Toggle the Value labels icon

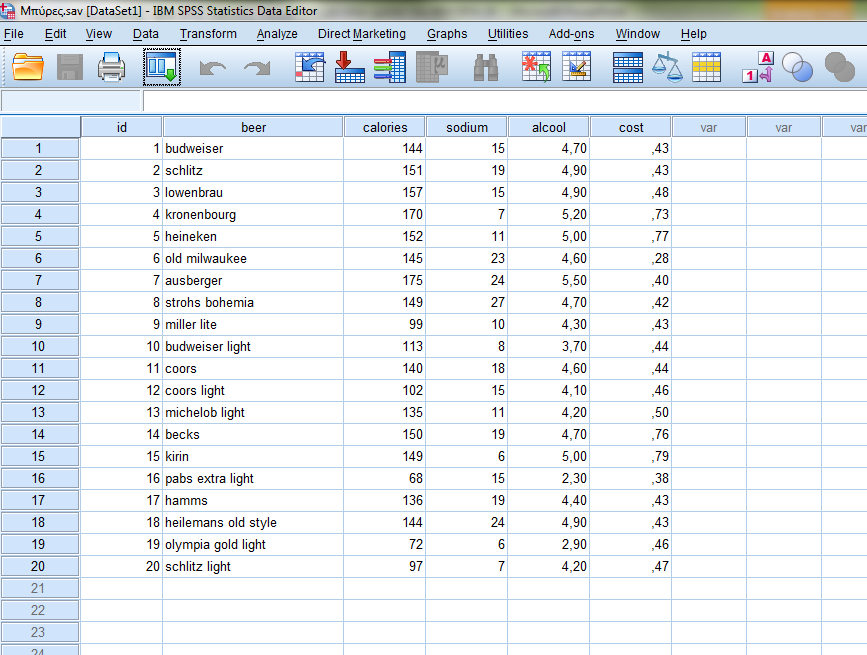(x=758, y=67)
